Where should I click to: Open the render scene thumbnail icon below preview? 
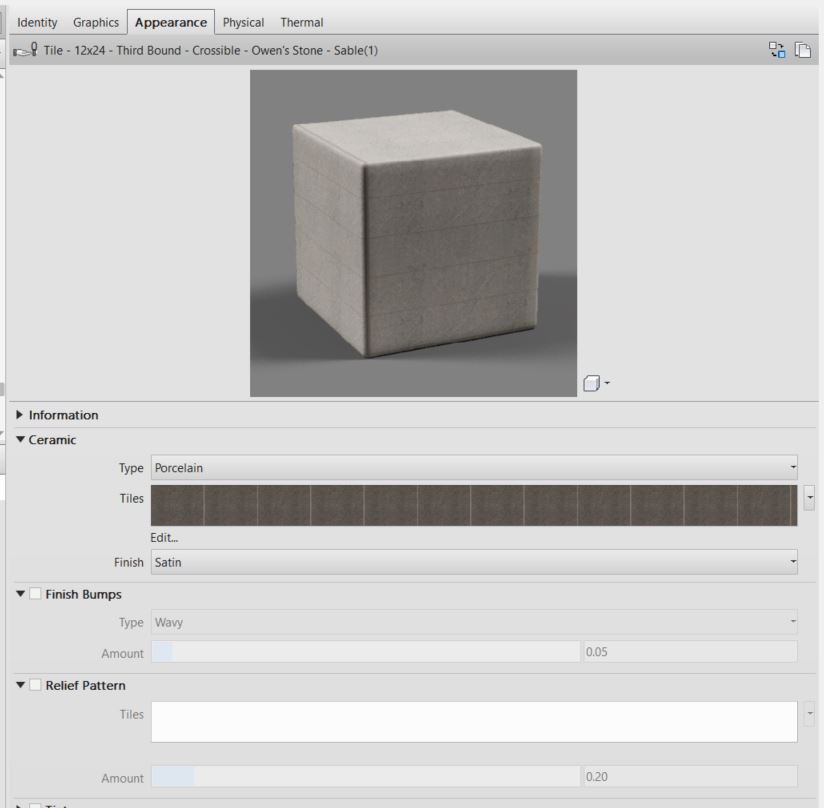[592, 383]
